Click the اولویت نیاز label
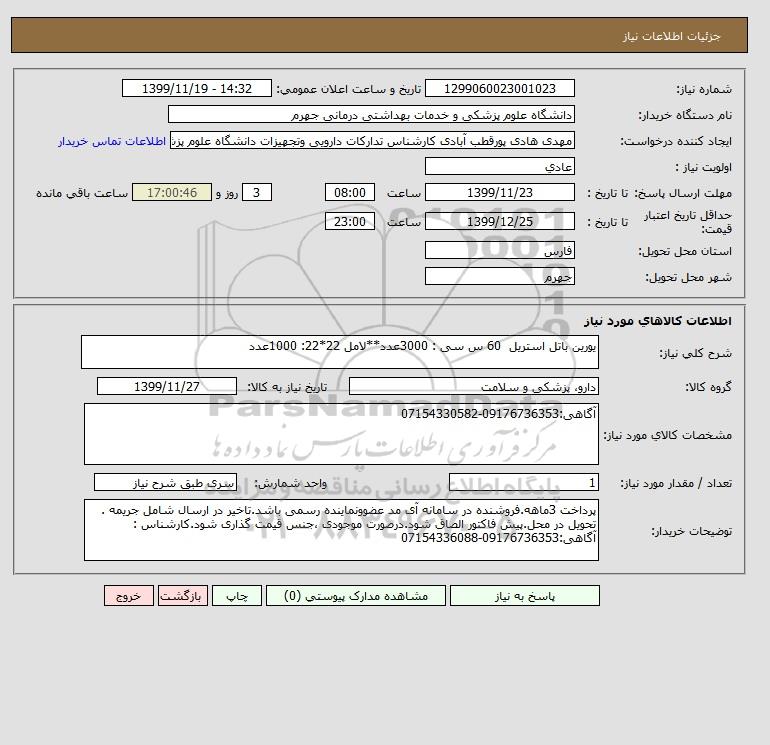770x745 pixels. click(x=704, y=167)
